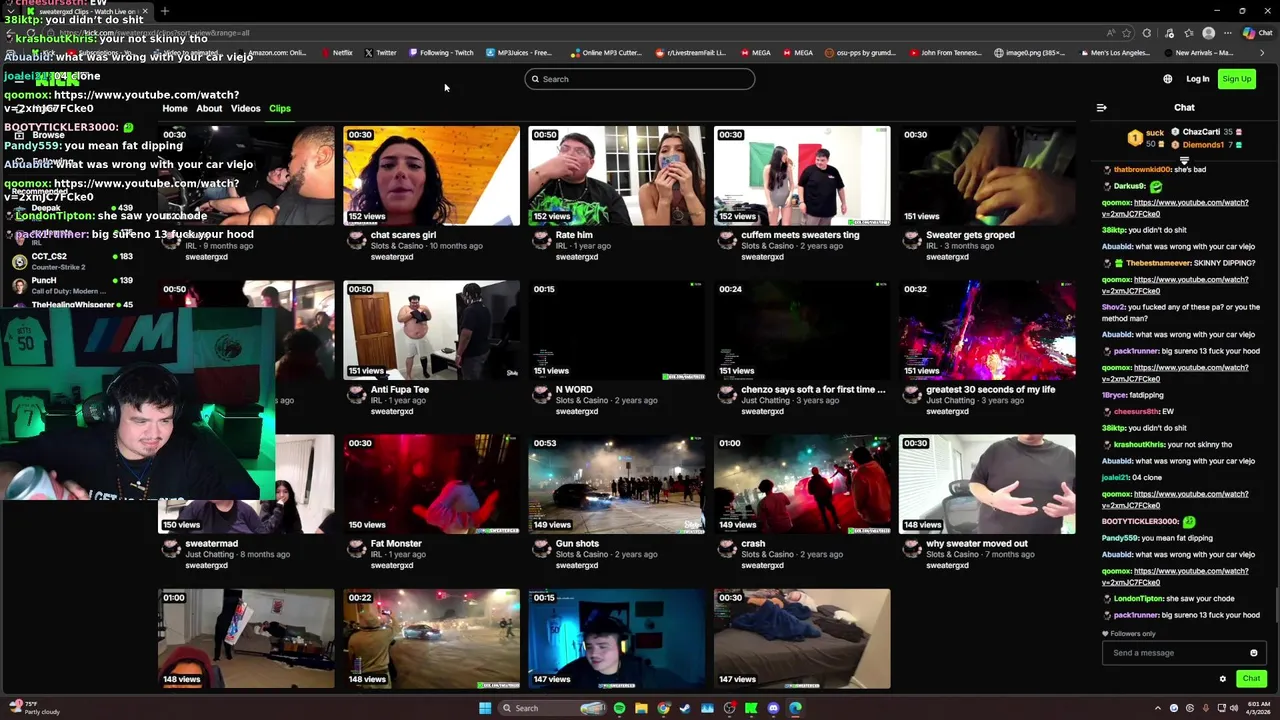The height and width of the screenshot is (720, 1280).
Task: Expand the chat leaderboard arrow
Action: pyautogui.click(x=1184, y=160)
